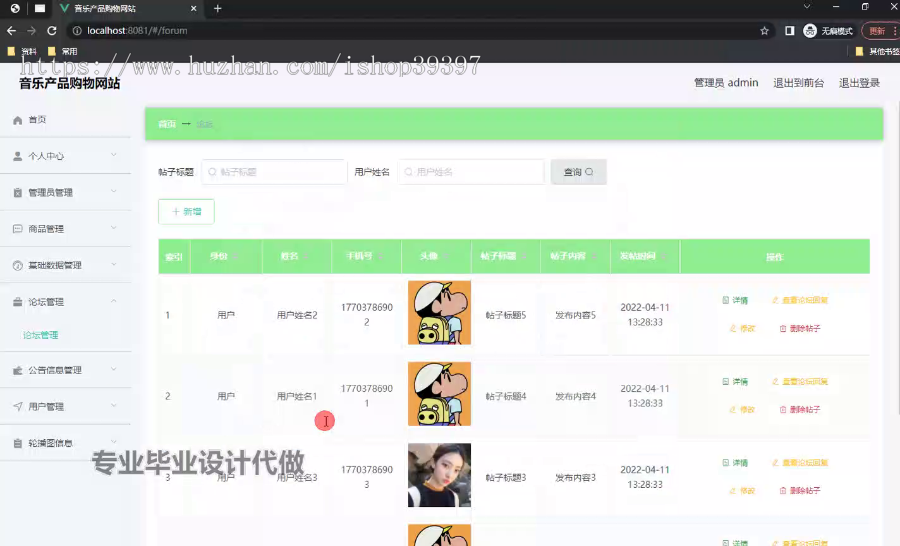
Task: Reload the page with the refresh icon
Action: 52,31
